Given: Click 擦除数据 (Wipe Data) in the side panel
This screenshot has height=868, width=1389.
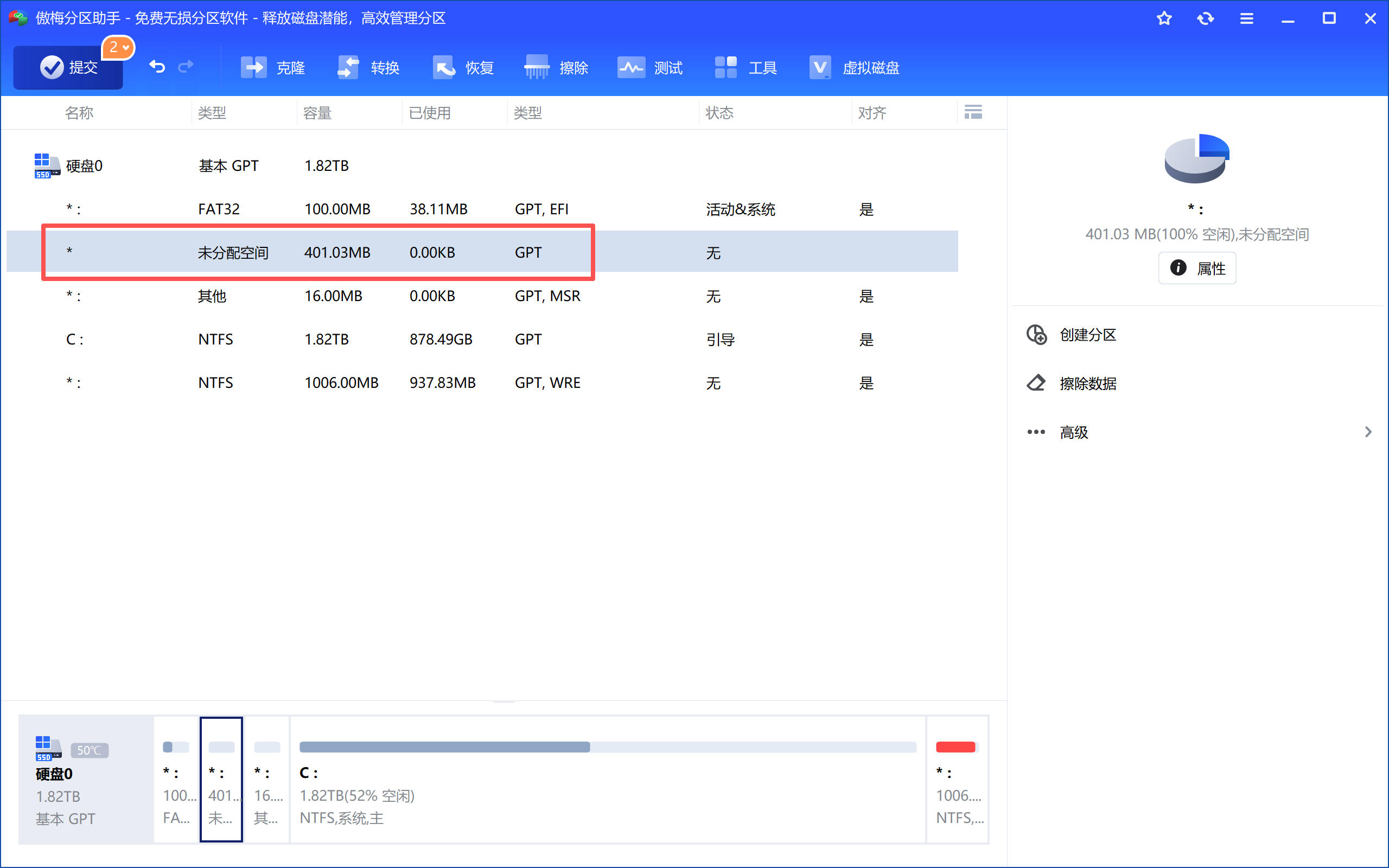Looking at the screenshot, I should tap(1087, 384).
